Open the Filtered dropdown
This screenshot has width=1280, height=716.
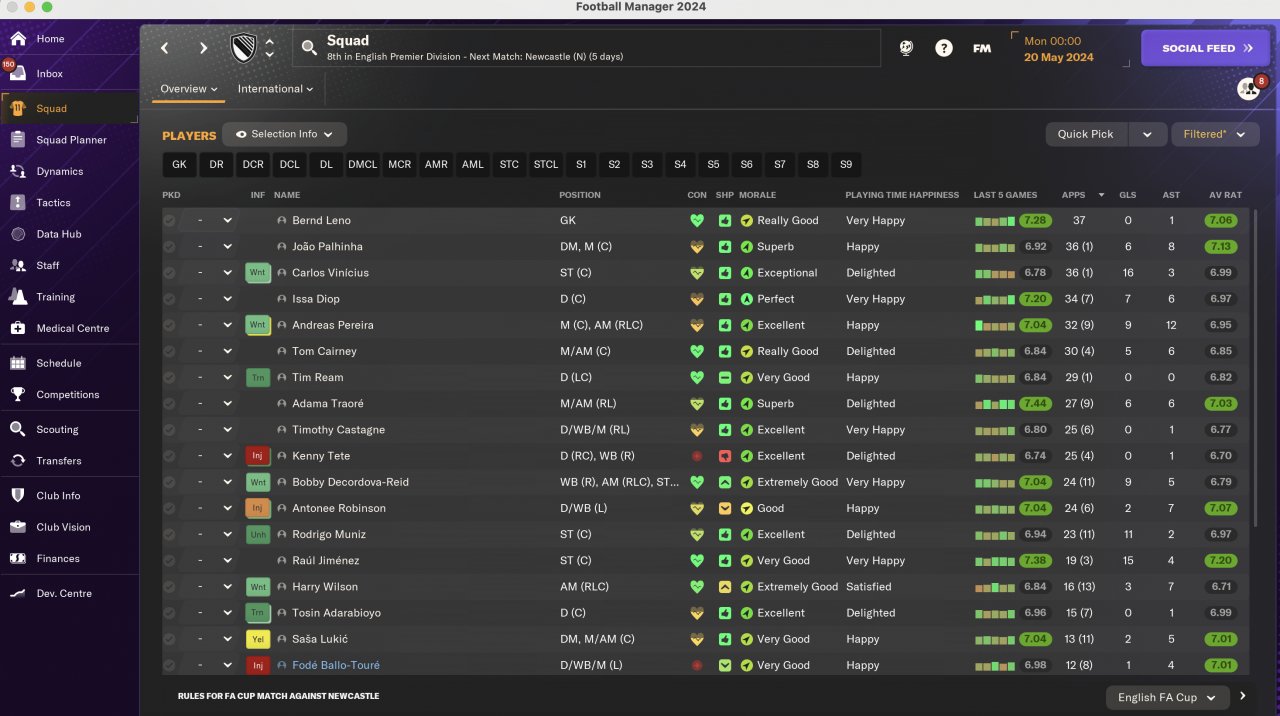tap(1215, 134)
